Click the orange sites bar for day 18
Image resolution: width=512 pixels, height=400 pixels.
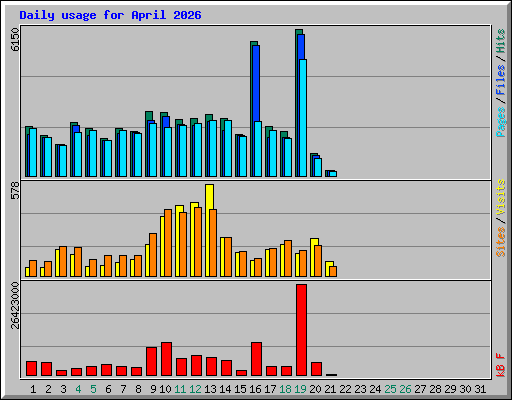288,258
